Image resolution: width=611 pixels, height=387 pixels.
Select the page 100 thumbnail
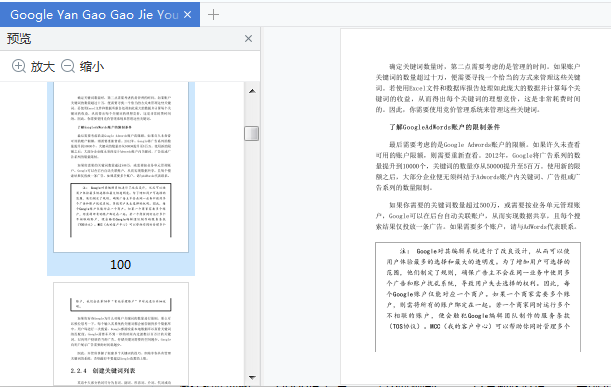point(121,167)
